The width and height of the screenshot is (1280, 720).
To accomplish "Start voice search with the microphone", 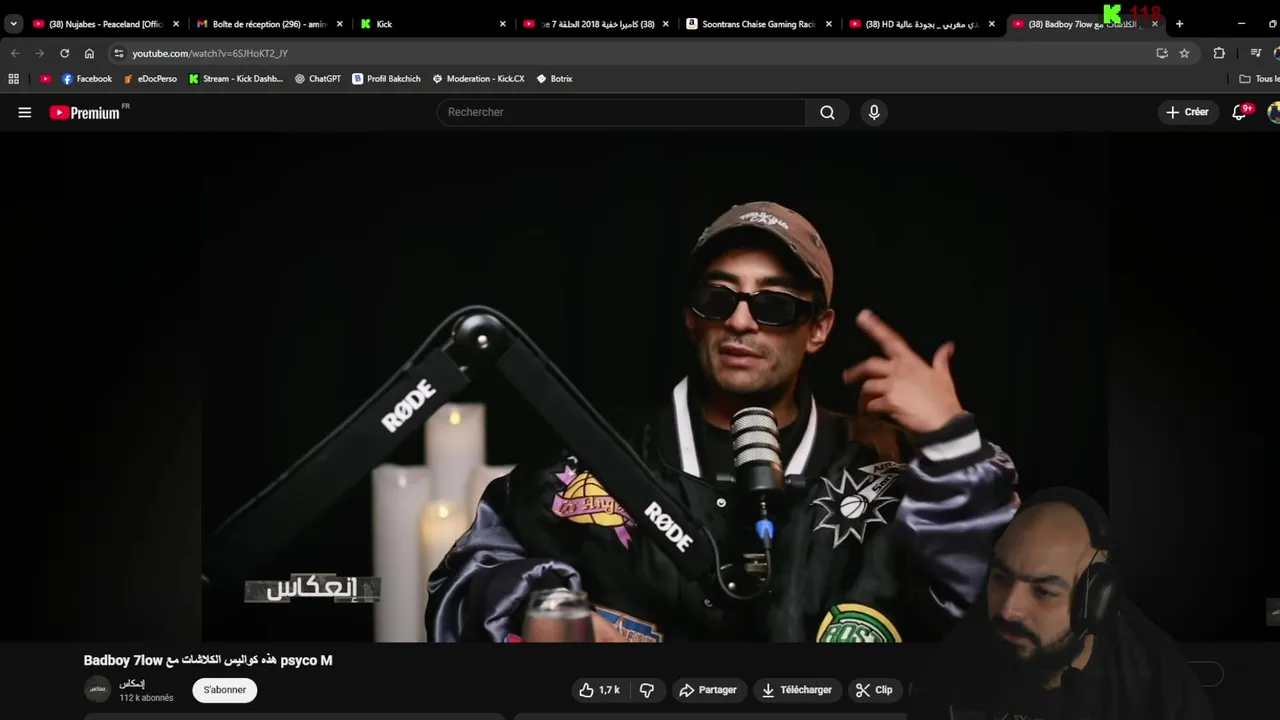I will coord(874,112).
